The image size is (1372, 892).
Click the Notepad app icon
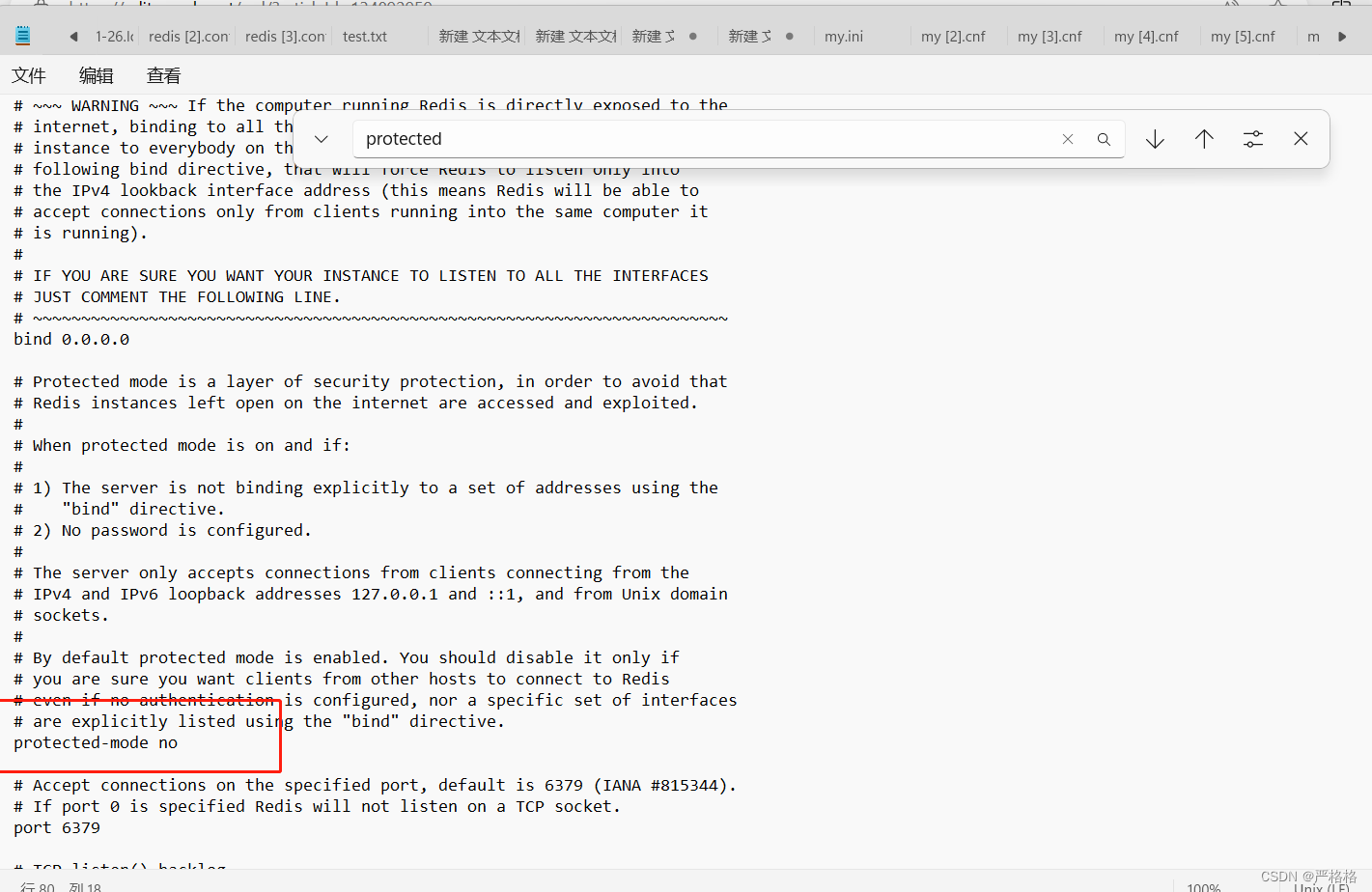[23, 36]
